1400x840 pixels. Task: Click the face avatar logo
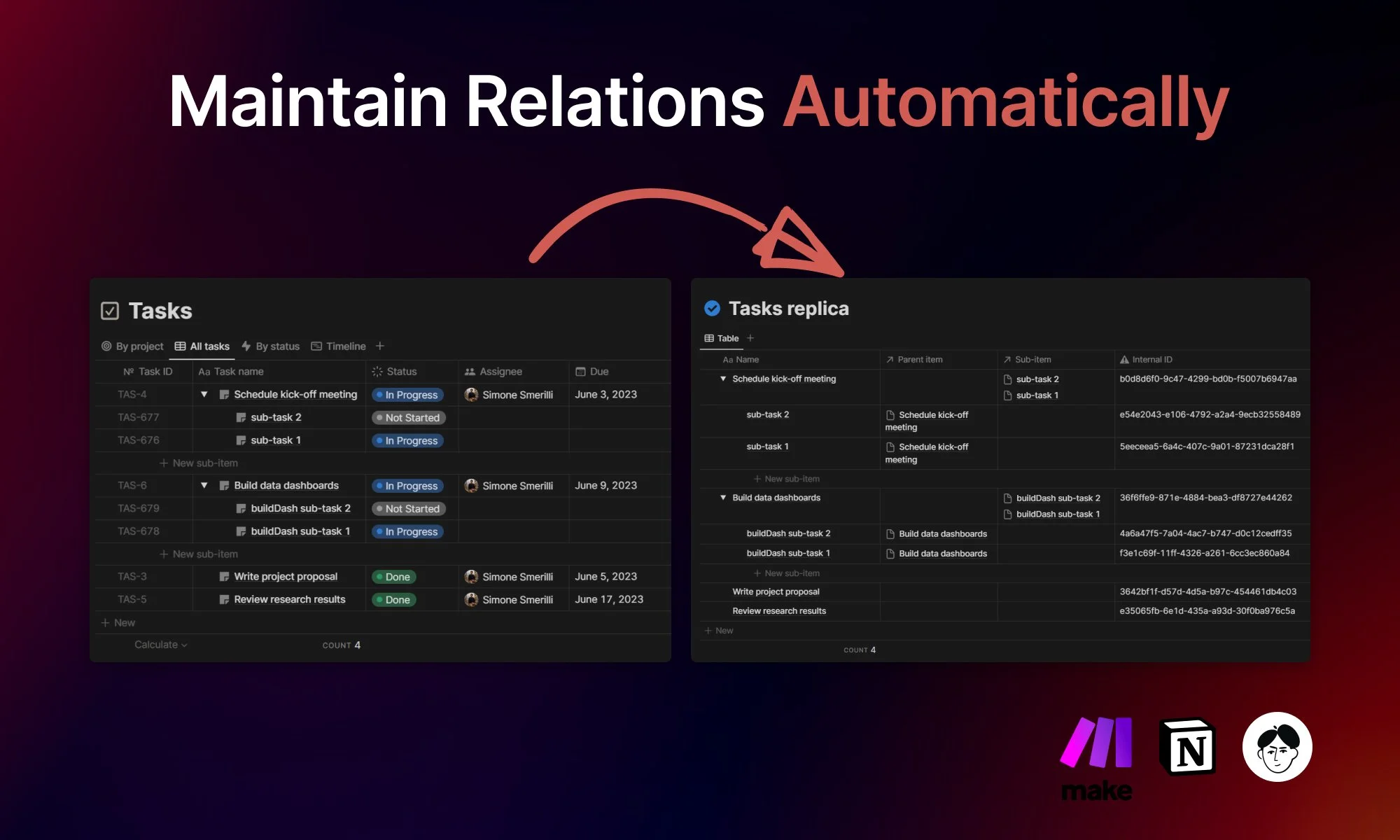pyautogui.click(x=1277, y=747)
